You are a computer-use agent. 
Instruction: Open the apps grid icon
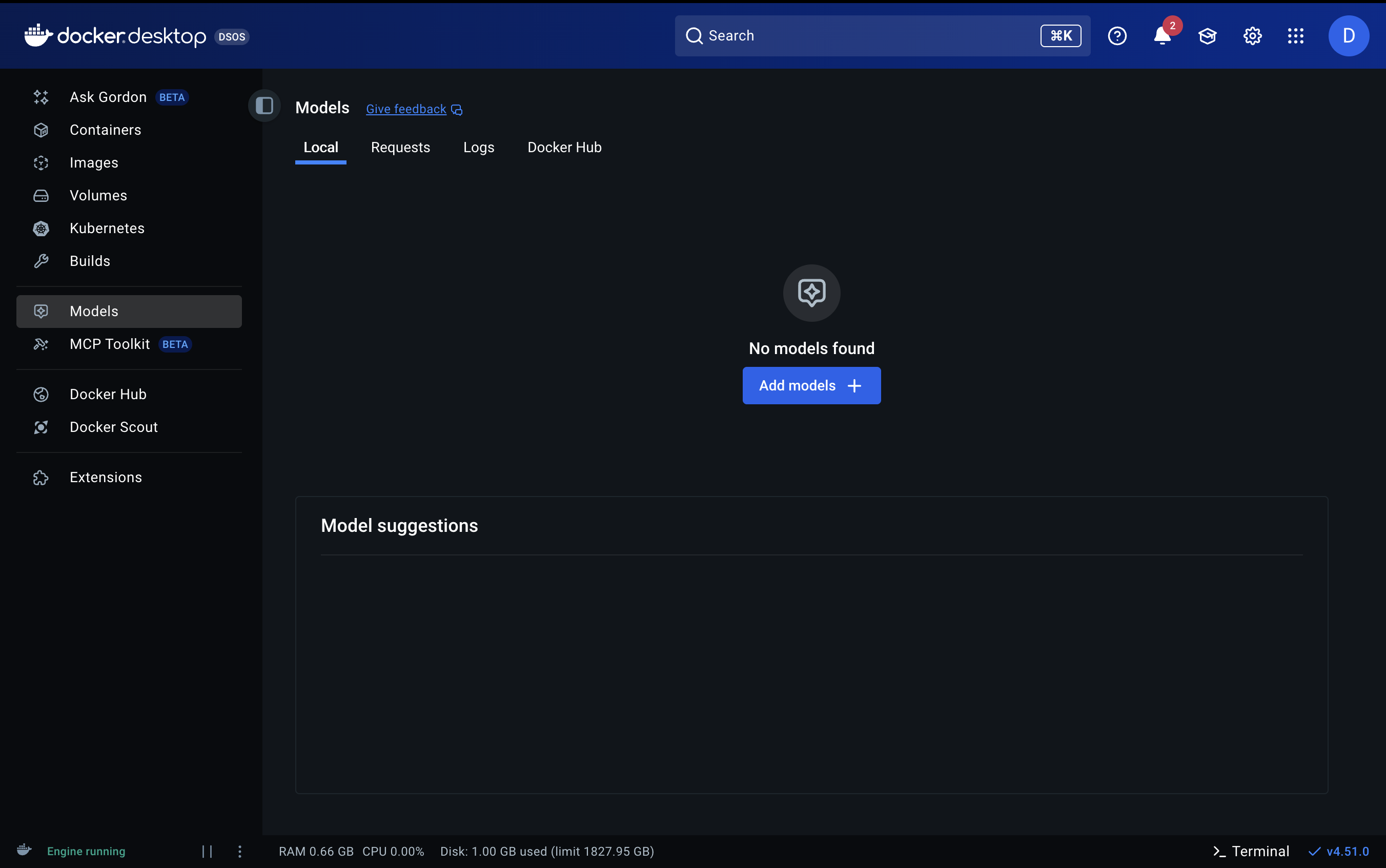pyautogui.click(x=1295, y=36)
